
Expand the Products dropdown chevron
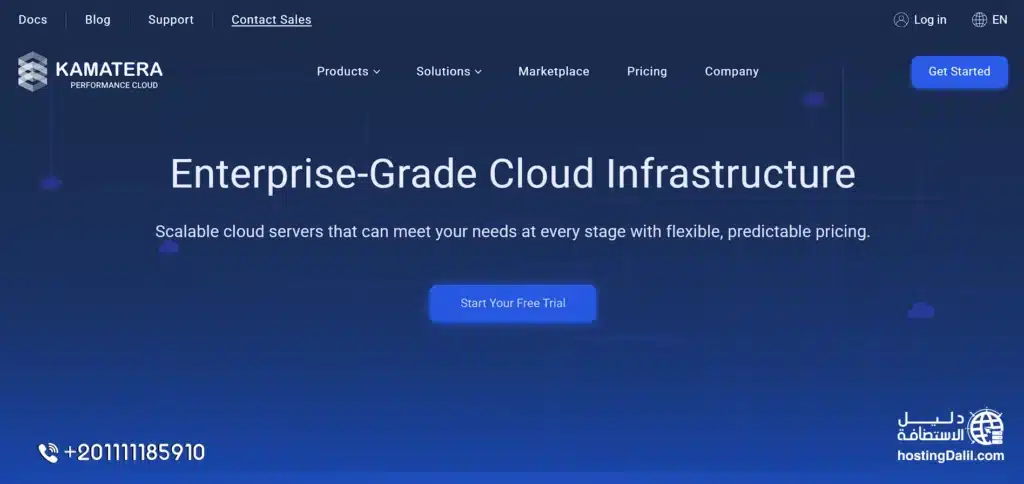tap(377, 72)
